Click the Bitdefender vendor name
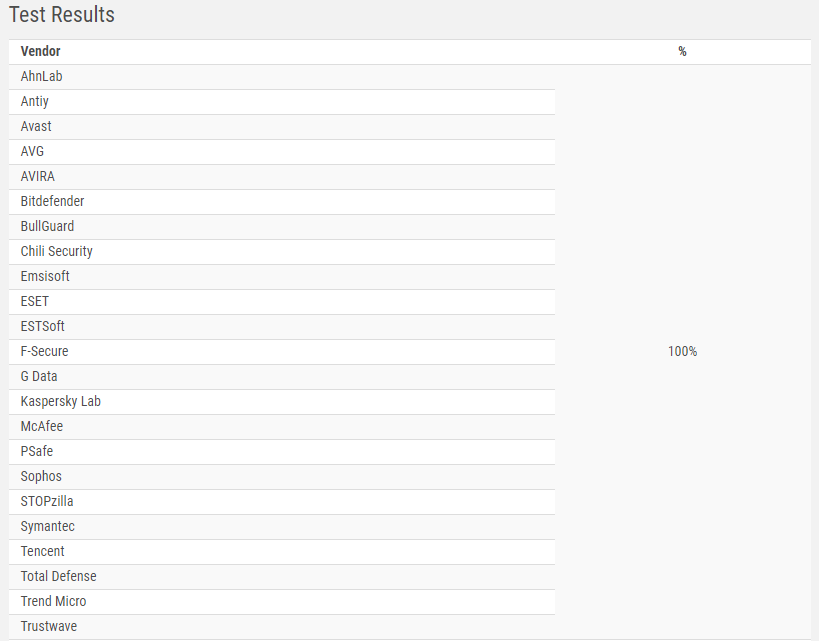The height and width of the screenshot is (641, 819). pos(52,201)
